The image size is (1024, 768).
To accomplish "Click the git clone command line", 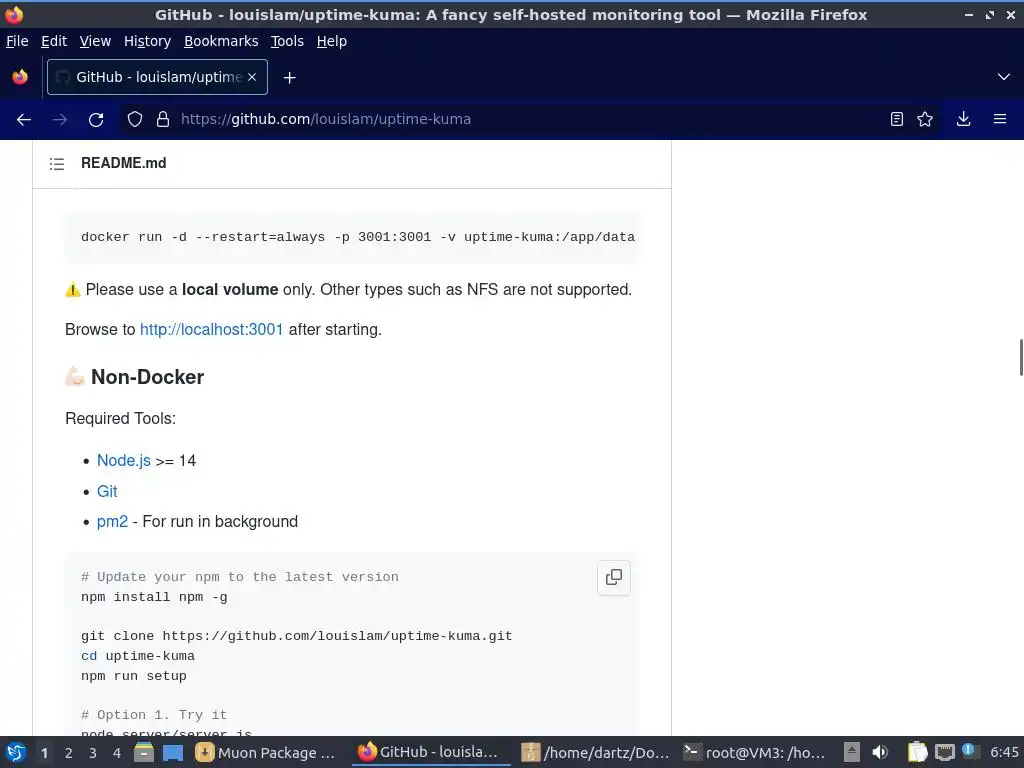I will pyautogui.click(x=296, y=636).
